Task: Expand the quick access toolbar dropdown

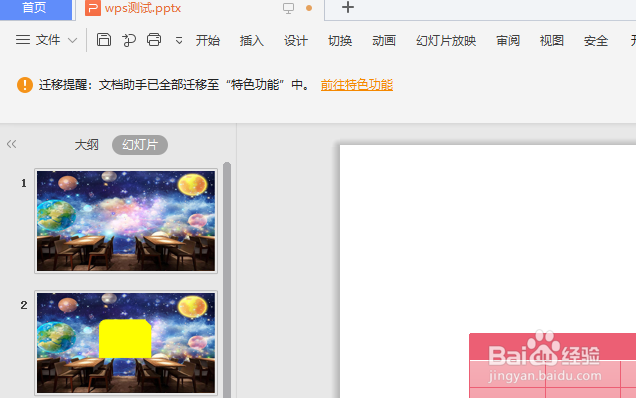Action: (179, 40)
